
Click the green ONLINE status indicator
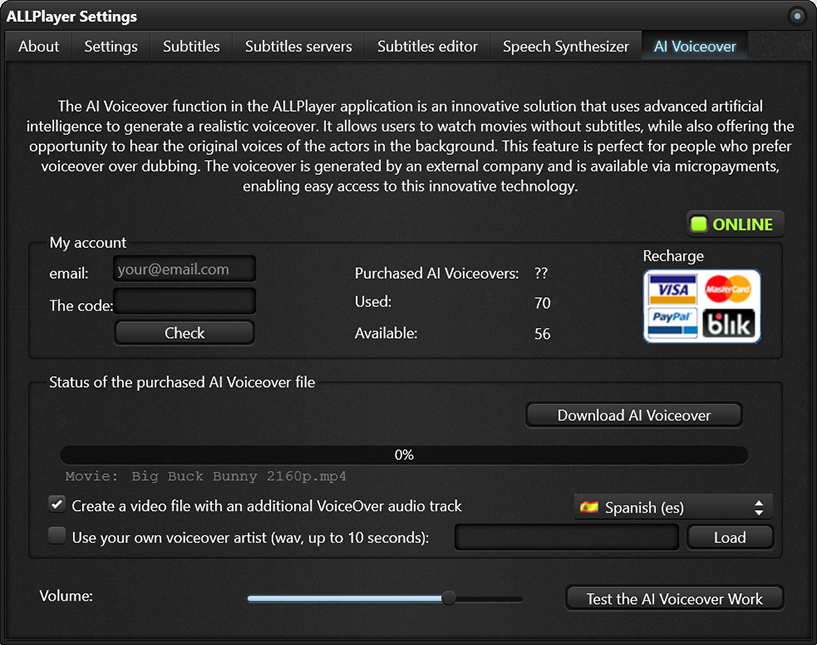coord(735,224)
